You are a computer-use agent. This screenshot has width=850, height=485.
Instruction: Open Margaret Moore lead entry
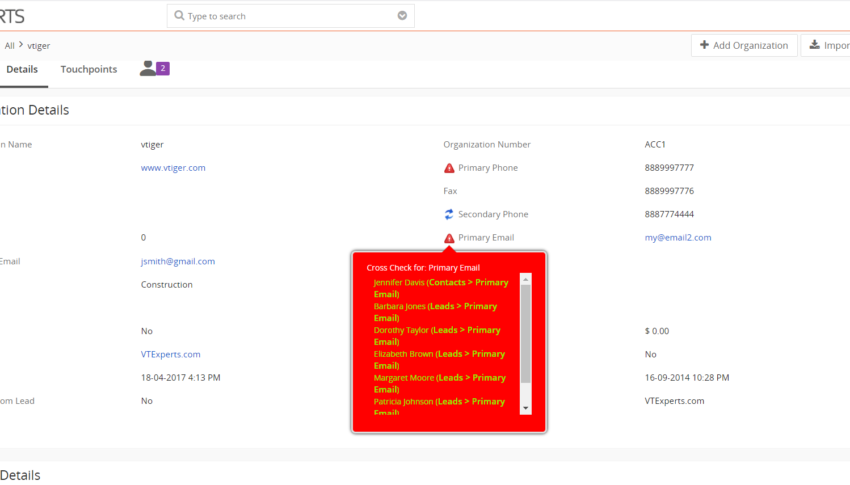pyautogui.click(x=440, y=384)
